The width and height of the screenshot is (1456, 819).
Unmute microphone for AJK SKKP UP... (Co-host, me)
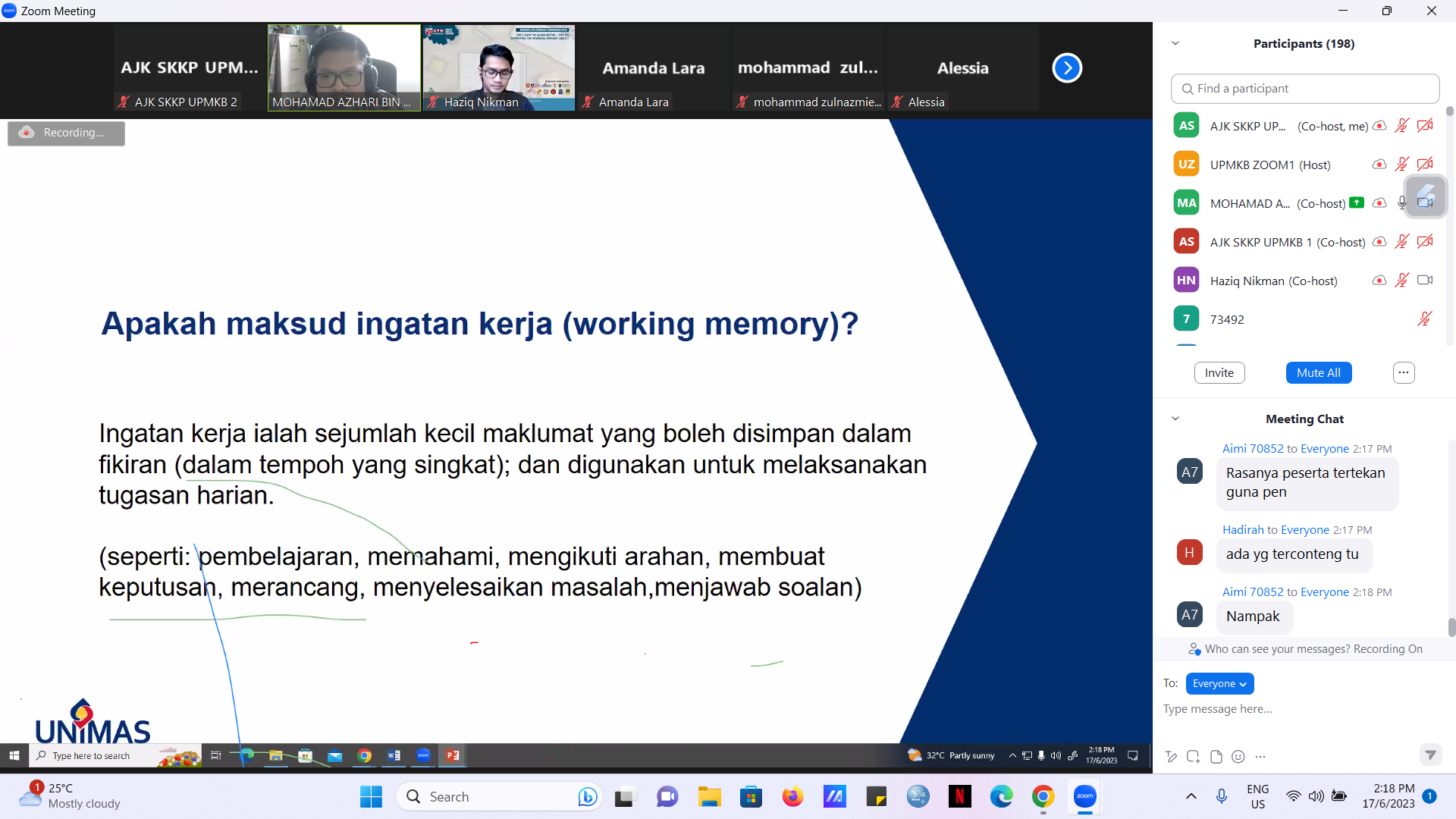[1402, 126]
